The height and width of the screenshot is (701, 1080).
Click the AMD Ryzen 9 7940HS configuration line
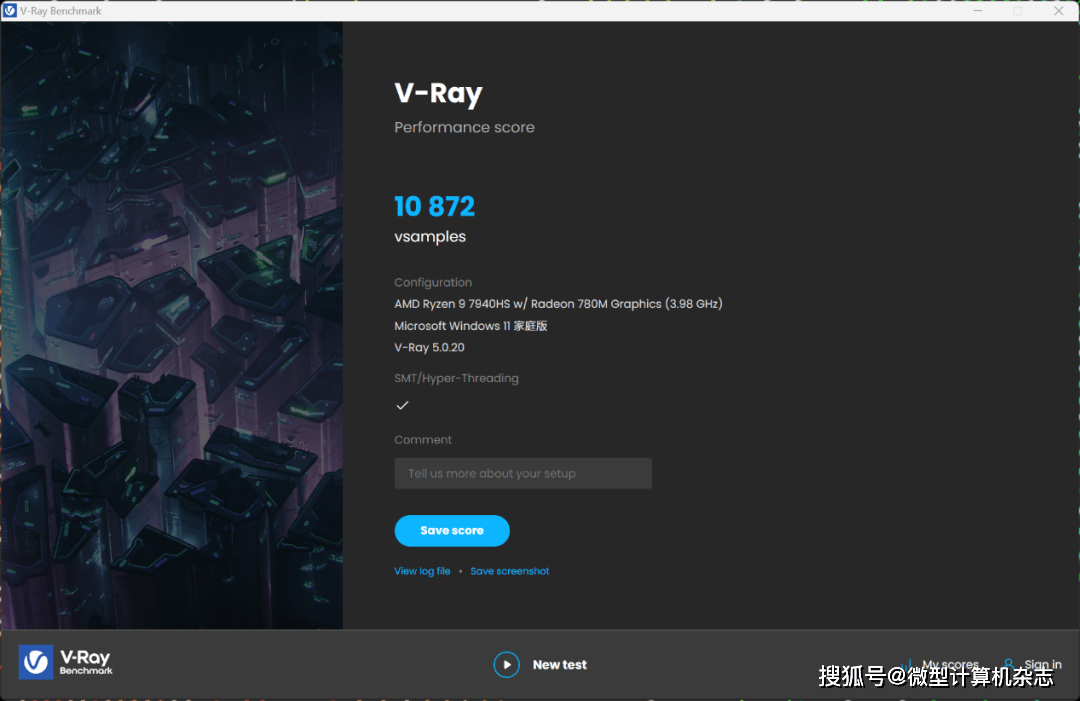[x=558, y=304]
